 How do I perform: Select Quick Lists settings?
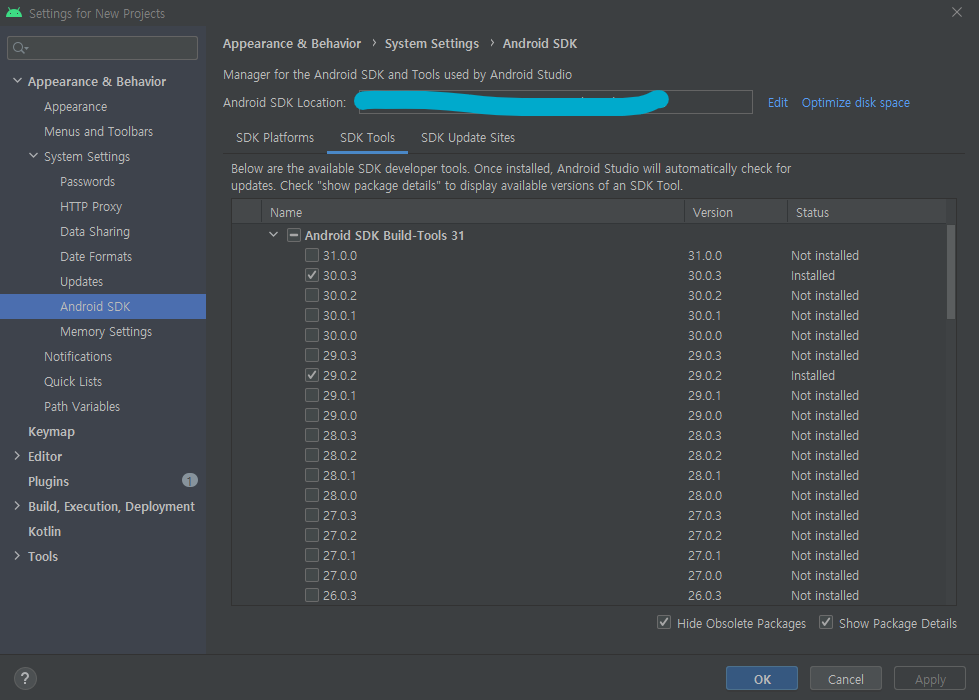pyautogui.click(x=73, y=382)
